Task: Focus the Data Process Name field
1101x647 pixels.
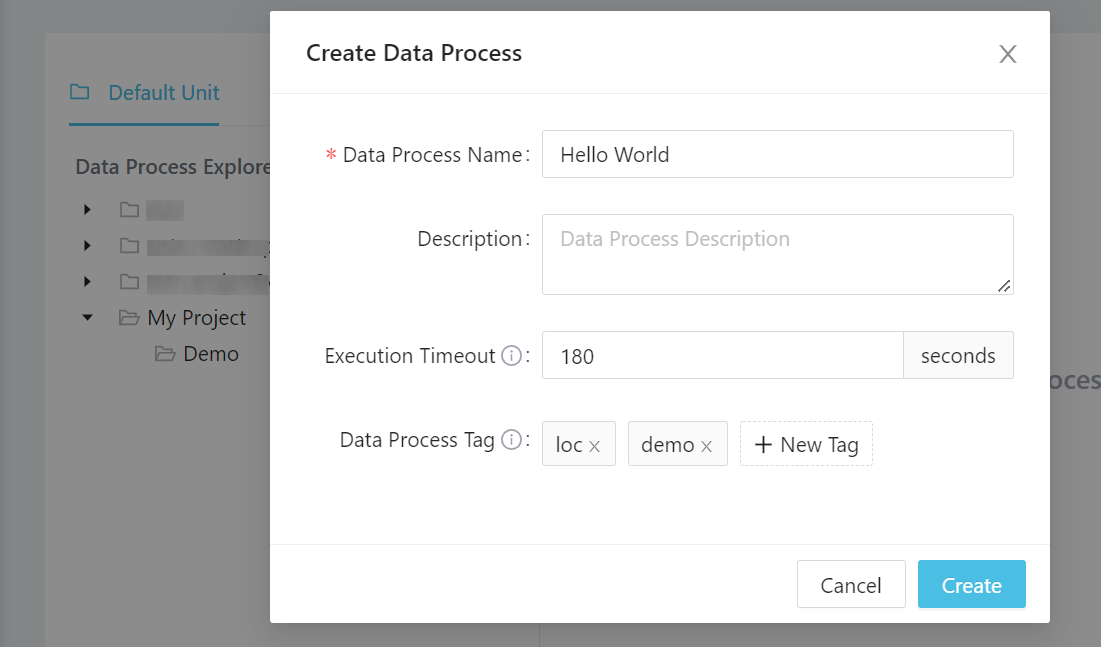Action: tap(777, 155)
